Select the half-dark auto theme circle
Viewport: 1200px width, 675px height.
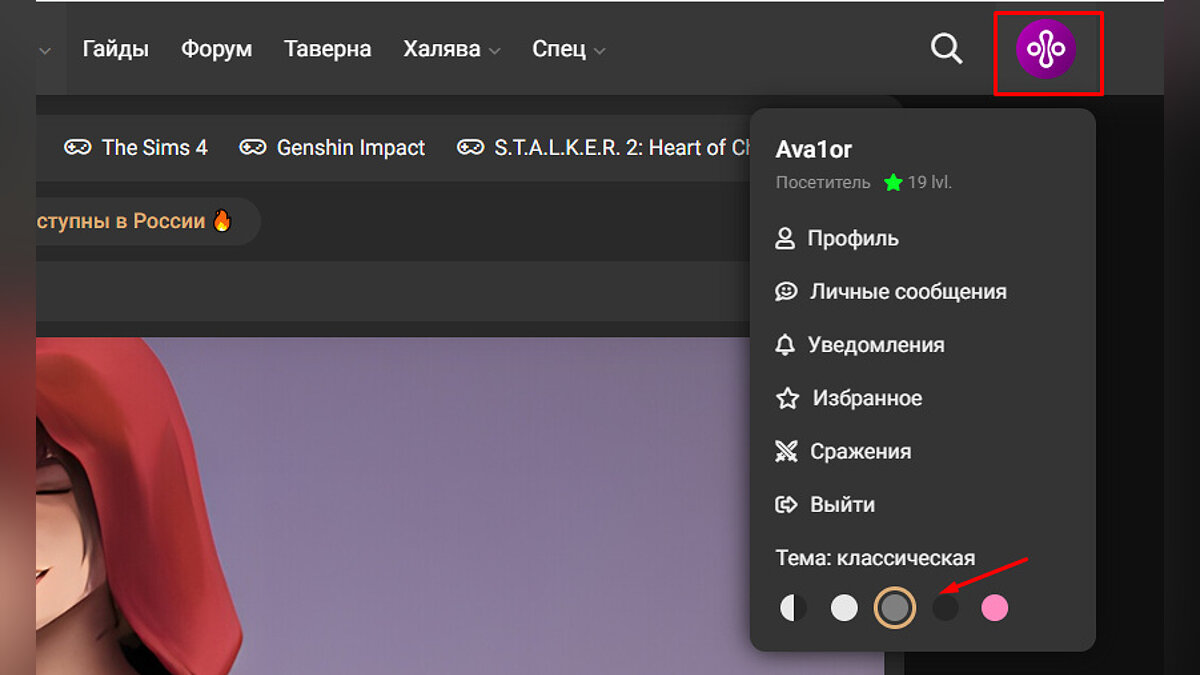click(x=793, y=607)
